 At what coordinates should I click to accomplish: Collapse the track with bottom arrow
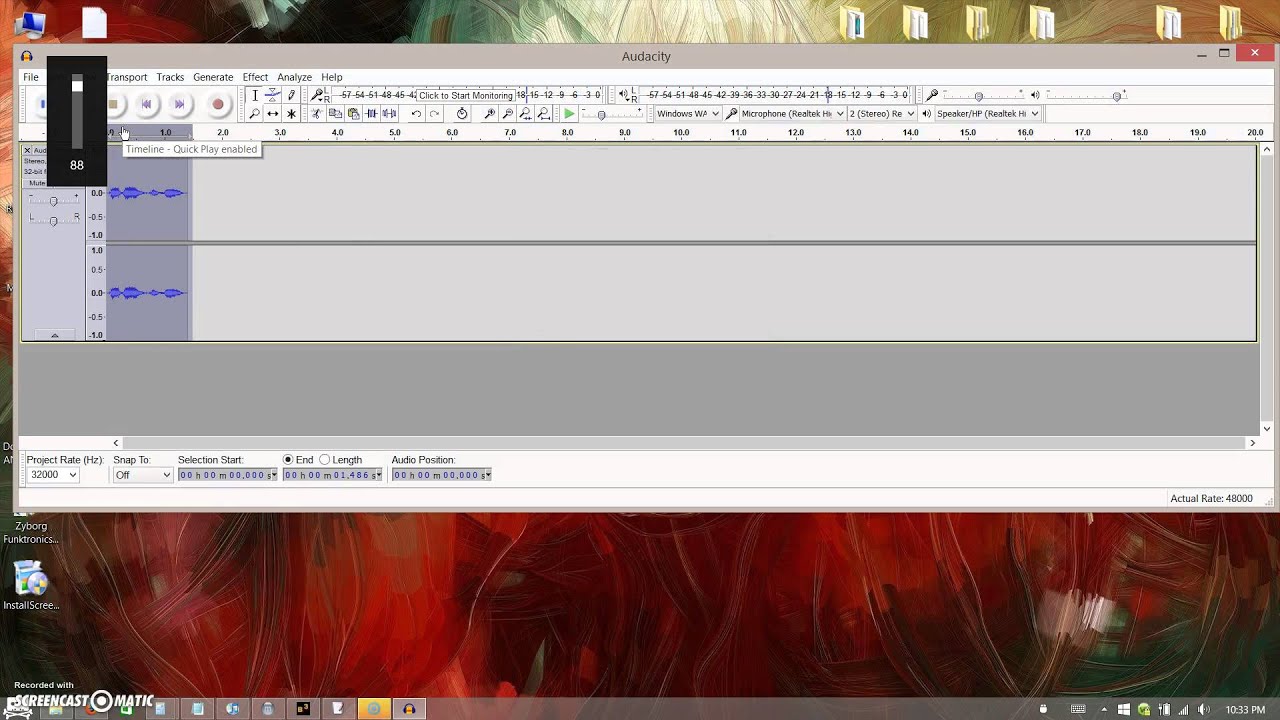click(54, 335)
